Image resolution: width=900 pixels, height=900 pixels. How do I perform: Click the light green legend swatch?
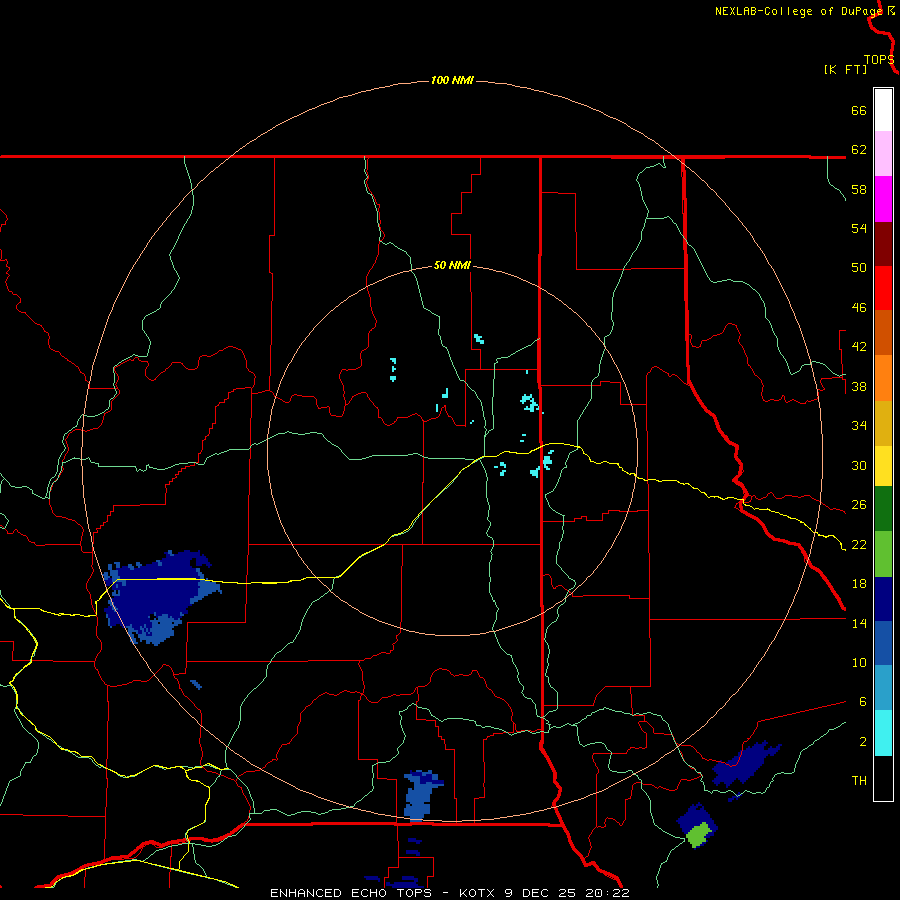(883, 554)
